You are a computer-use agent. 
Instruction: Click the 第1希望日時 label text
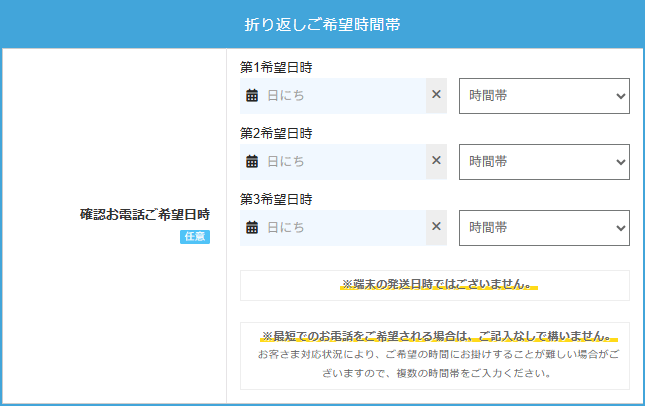click(276, 68)
